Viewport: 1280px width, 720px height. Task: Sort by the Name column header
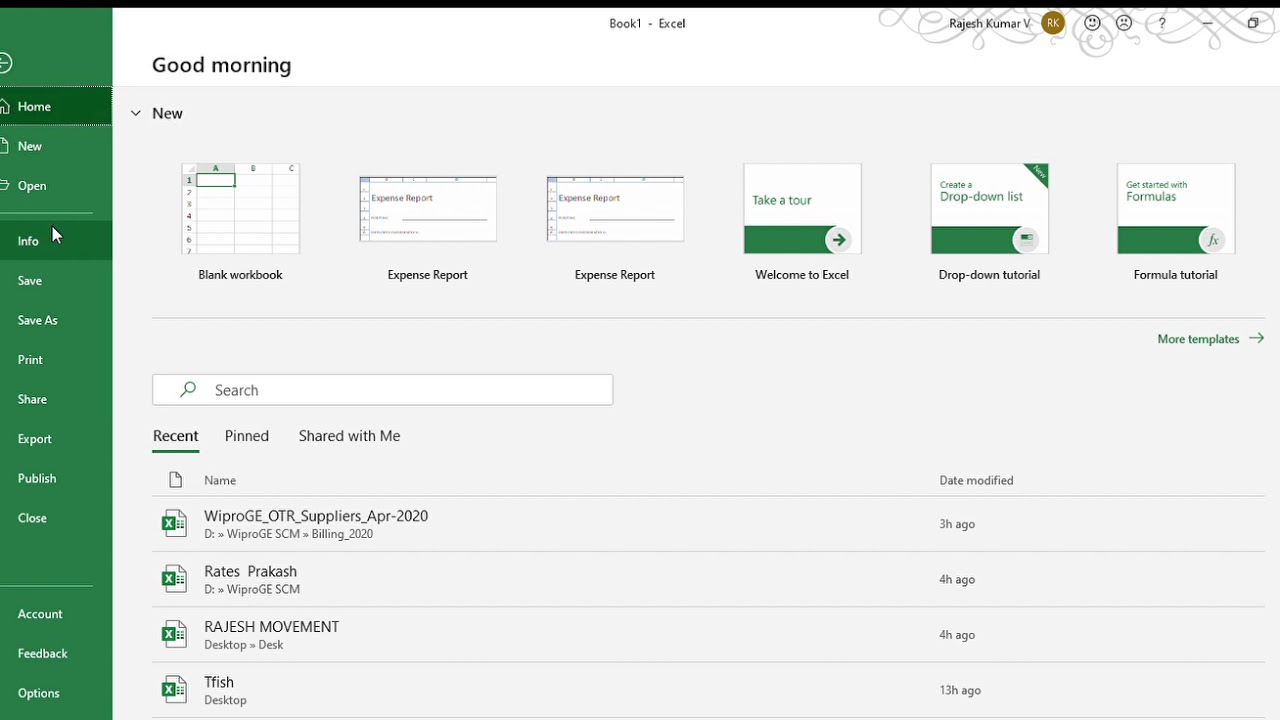(220, 480)
